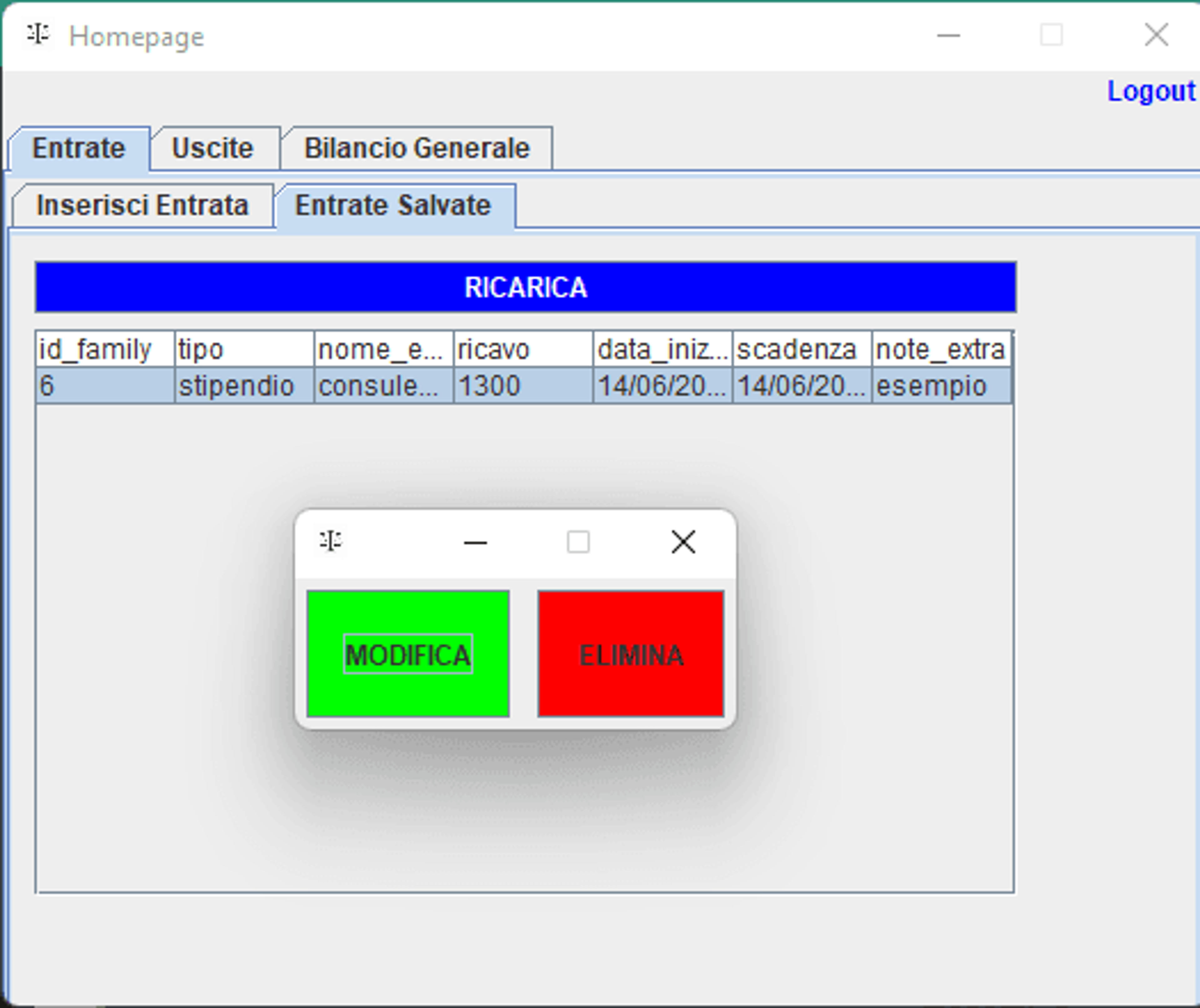
Task: Select the Entrate Salvate sub-tab
Action: point(393,206)
